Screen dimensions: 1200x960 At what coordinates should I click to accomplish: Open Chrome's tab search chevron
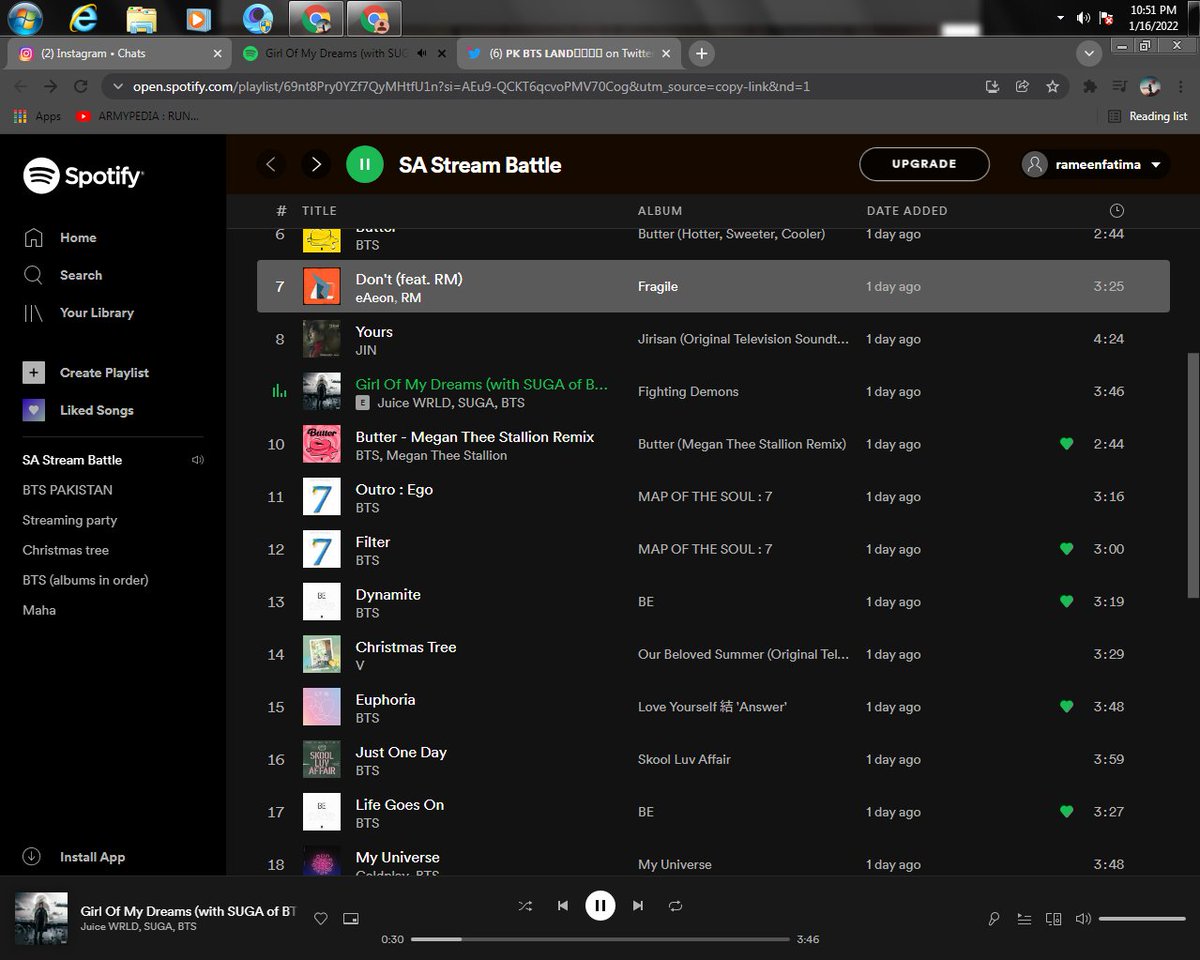1088,53
